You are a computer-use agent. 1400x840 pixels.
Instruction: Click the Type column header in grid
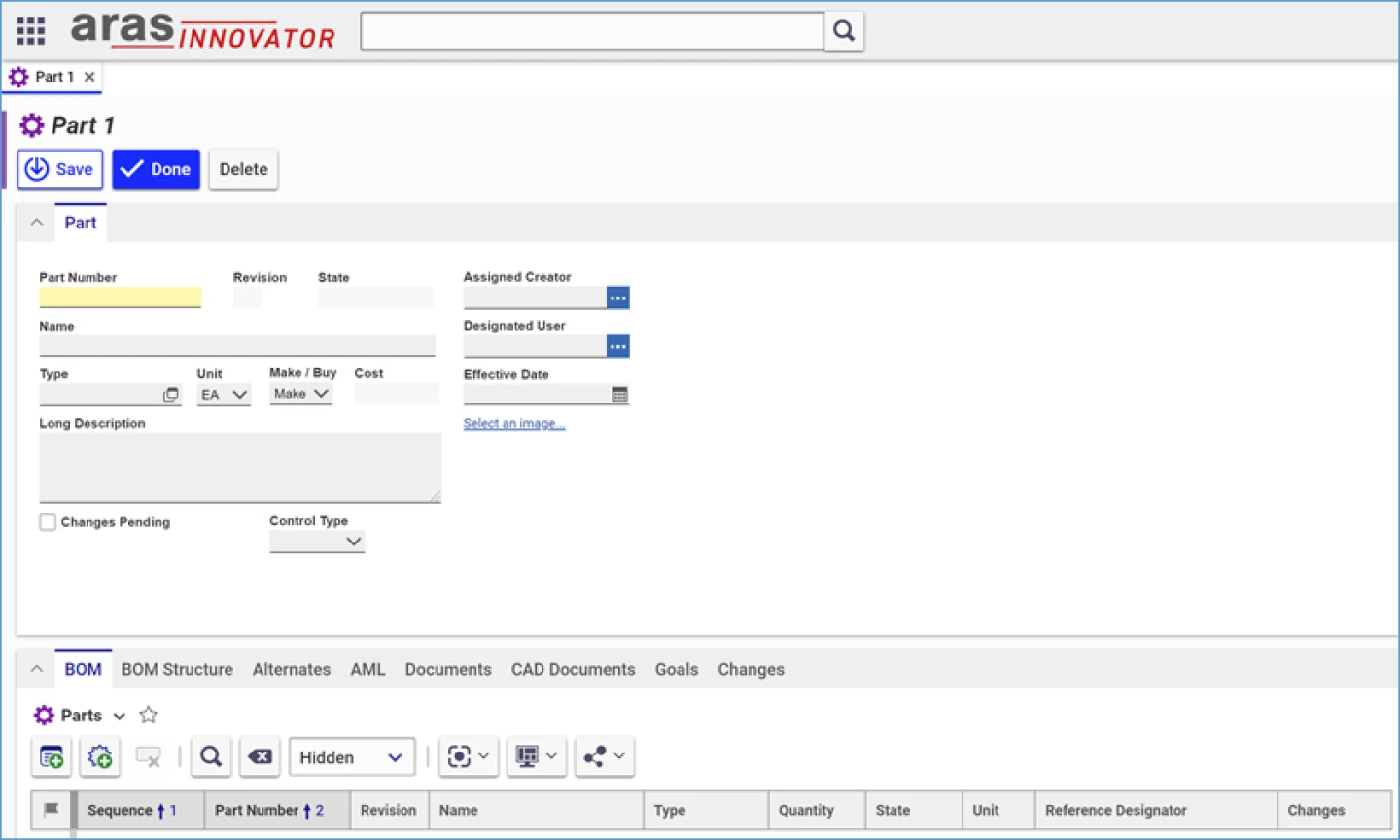pos(706,810)
